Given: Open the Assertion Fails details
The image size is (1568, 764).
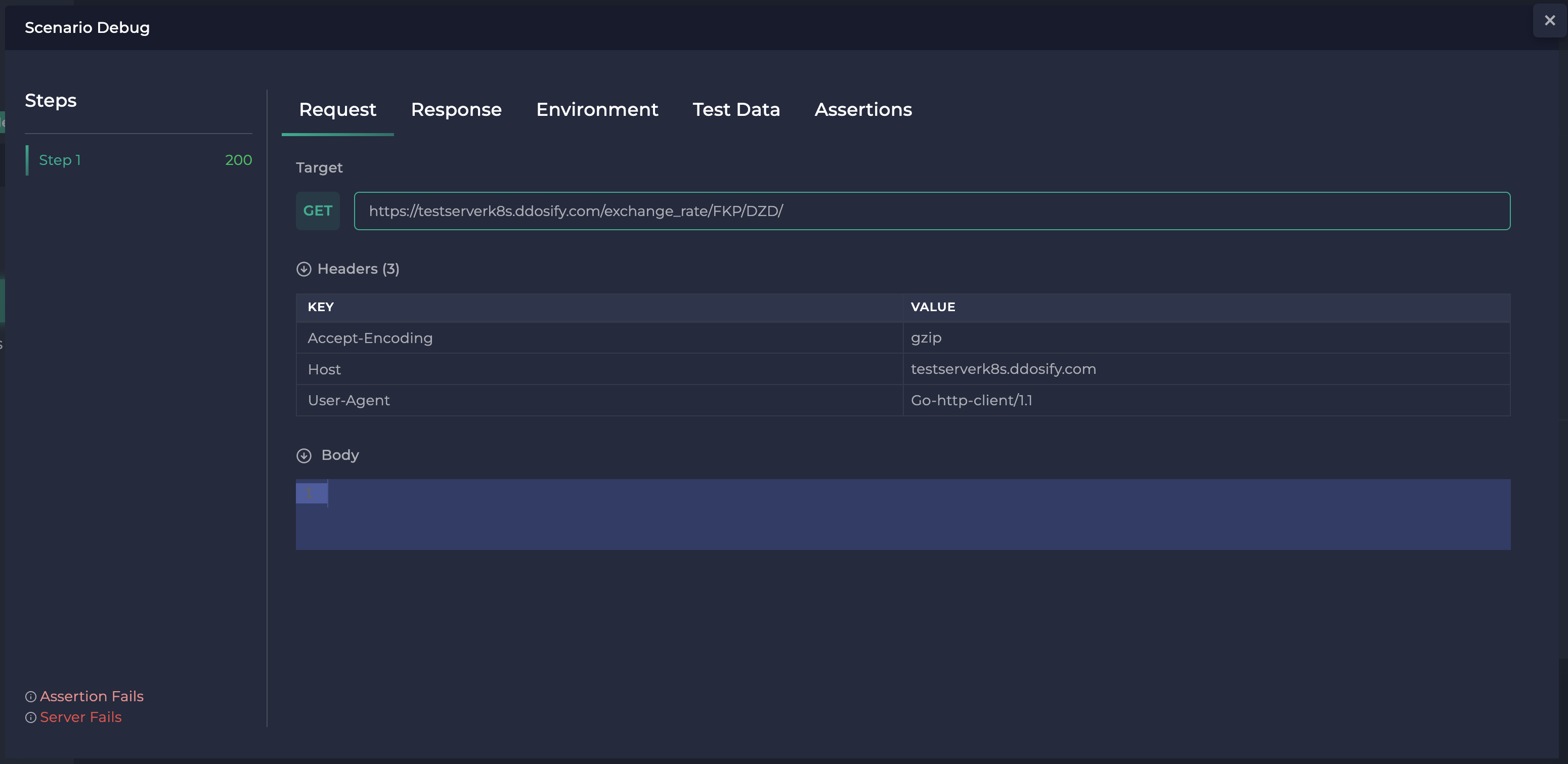Looking at the screenshot, I should click(x=92, y=696).
